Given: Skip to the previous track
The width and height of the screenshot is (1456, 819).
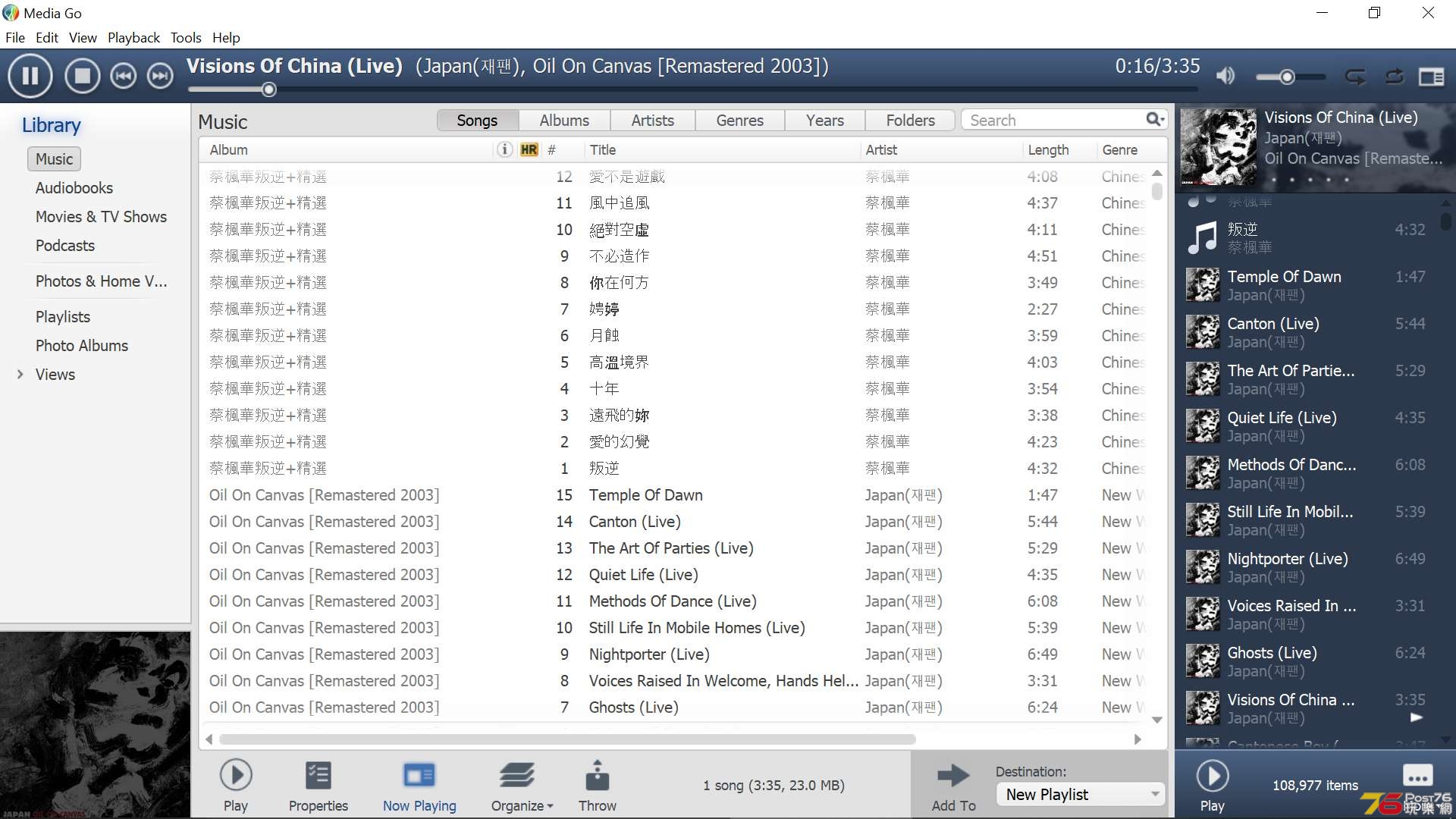Looking at the screenshot, I should [124, 76].
